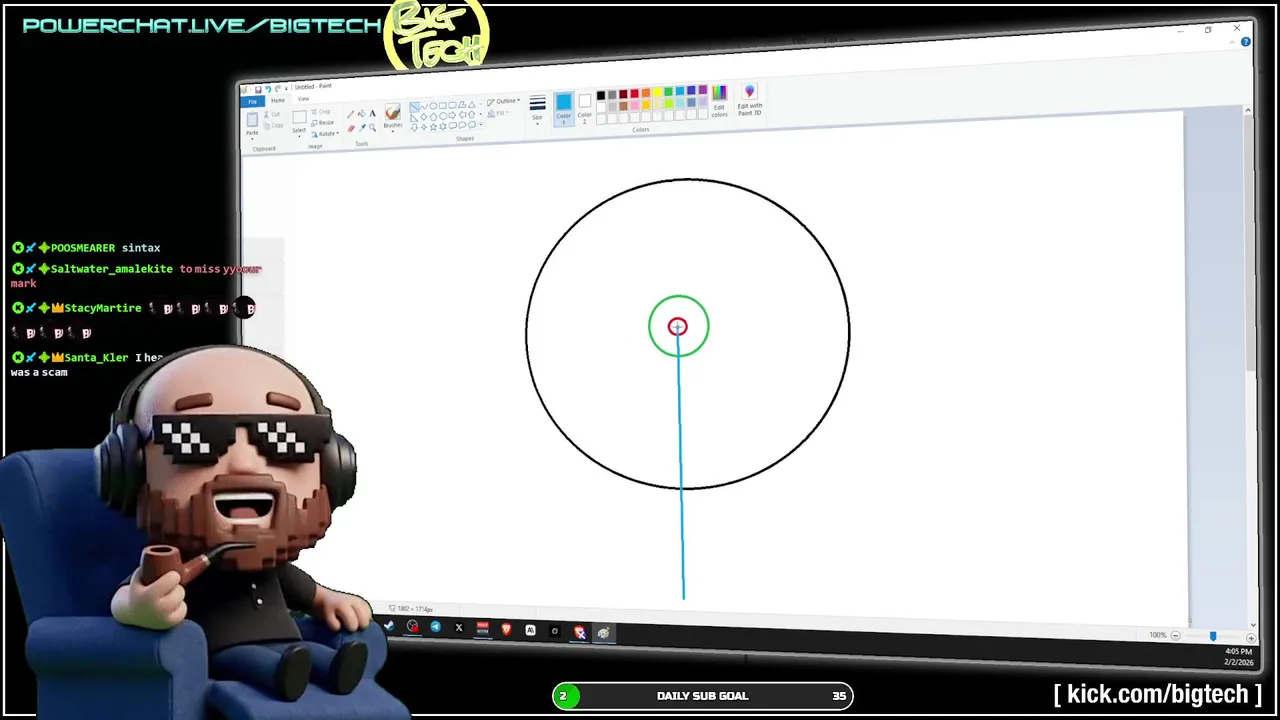Click the Resize command
The height and width of the screenshot is (720, 1280).
(x=322, y=123)
